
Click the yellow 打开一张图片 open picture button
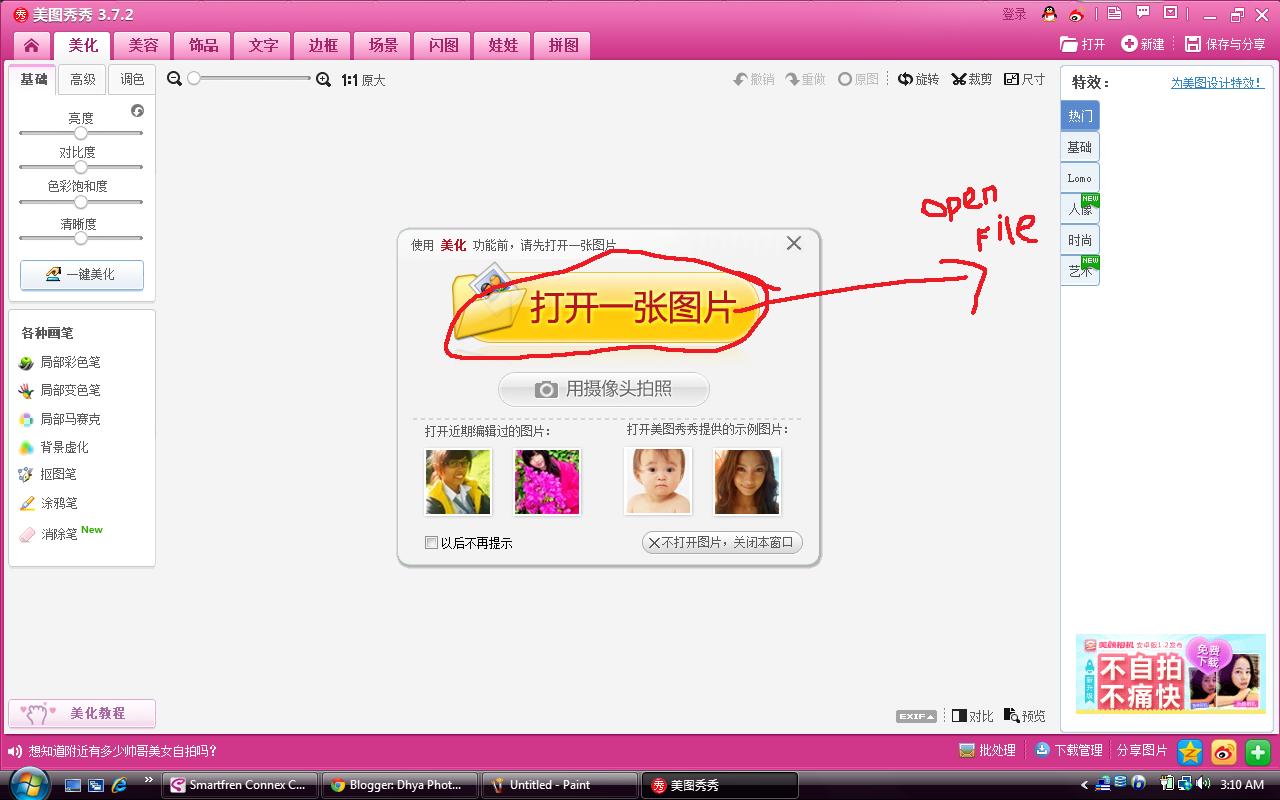(x=608, y=306)
